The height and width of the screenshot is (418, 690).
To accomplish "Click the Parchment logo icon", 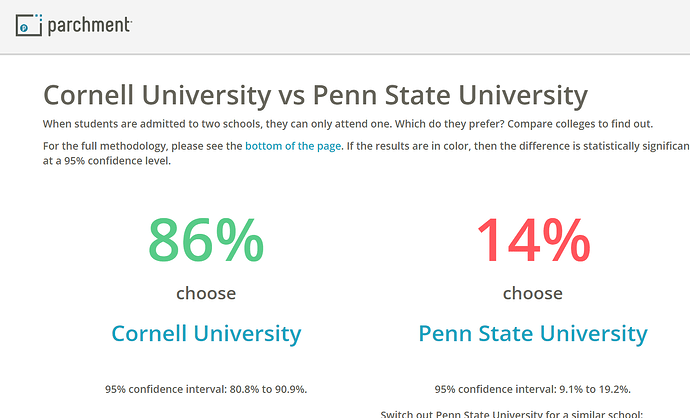I will click(x=29, y=25).
